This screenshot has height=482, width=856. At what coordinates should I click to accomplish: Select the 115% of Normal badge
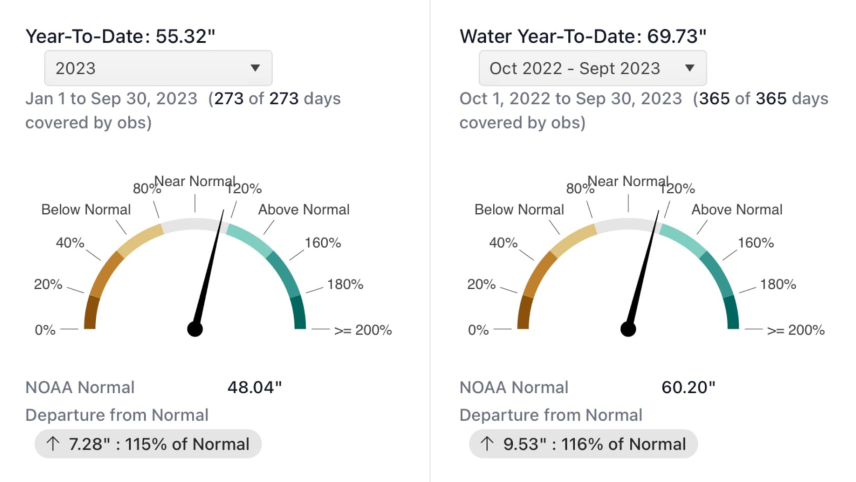click(148, 443)
